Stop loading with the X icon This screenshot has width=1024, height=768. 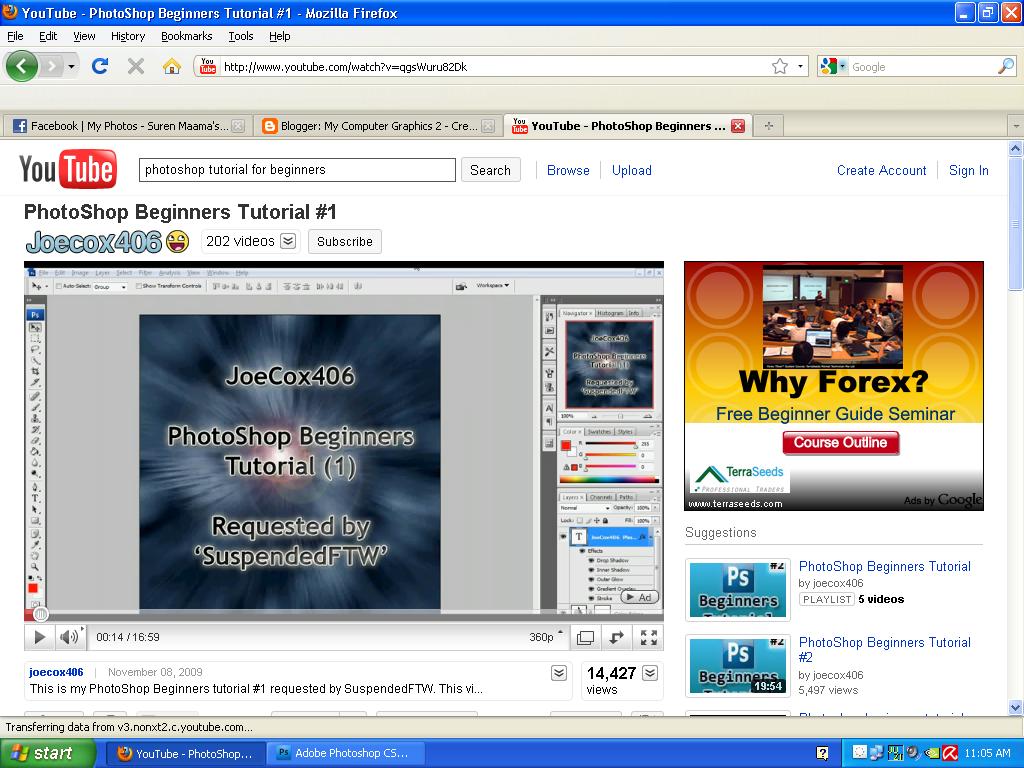pyautogui.click(x=136, y=66)
